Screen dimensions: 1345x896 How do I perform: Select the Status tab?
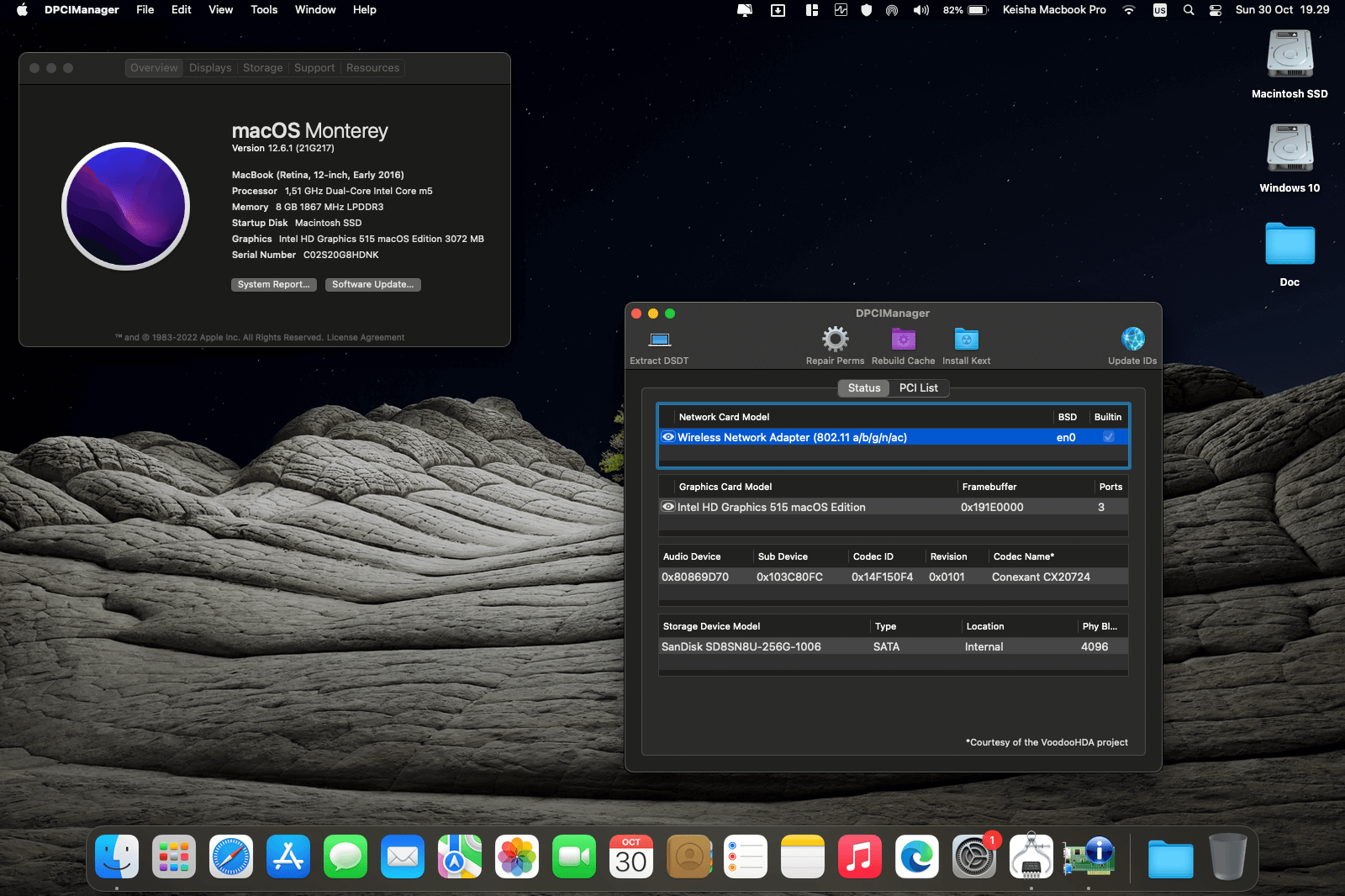pos(863,388)
